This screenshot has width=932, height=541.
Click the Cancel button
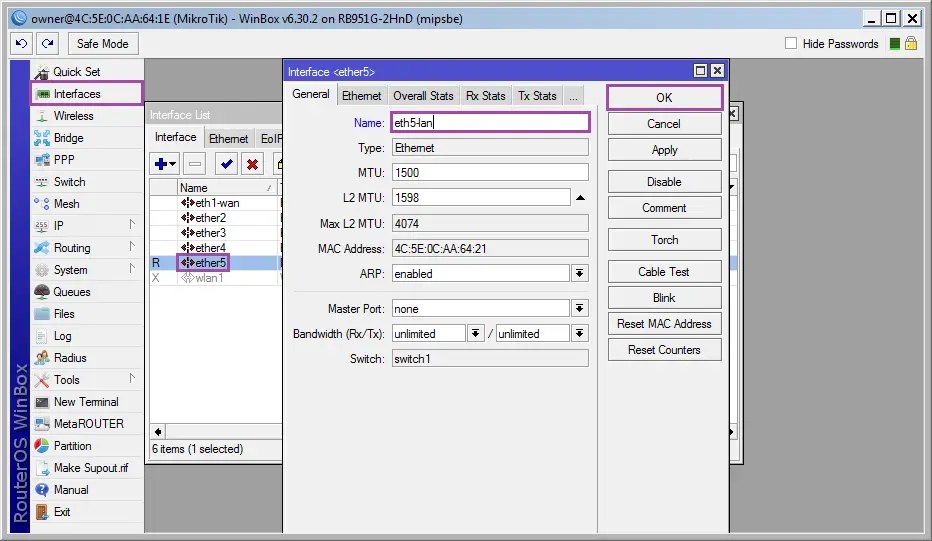665,124
